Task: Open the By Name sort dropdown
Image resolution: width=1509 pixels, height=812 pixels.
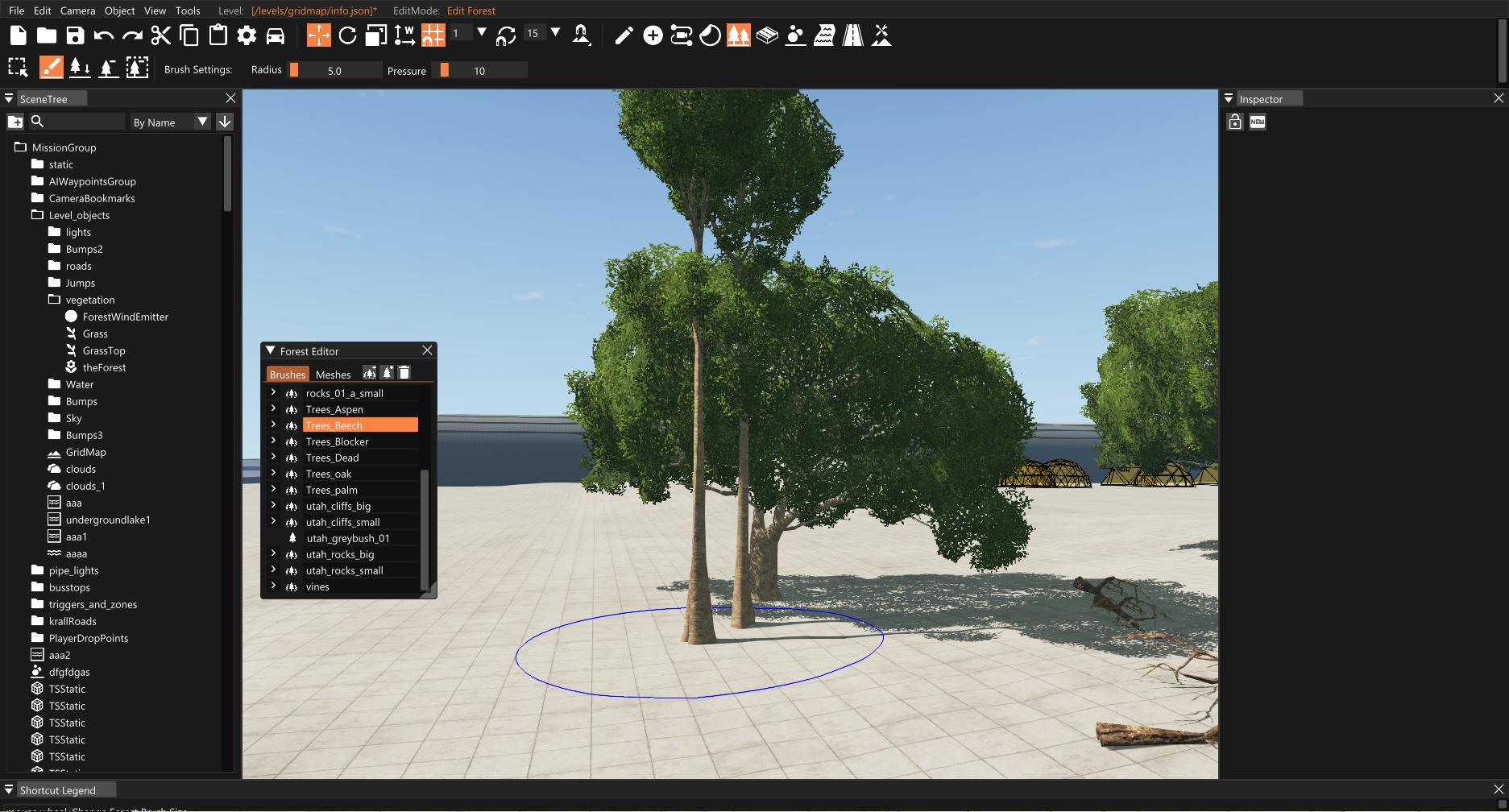Action: 170,122
